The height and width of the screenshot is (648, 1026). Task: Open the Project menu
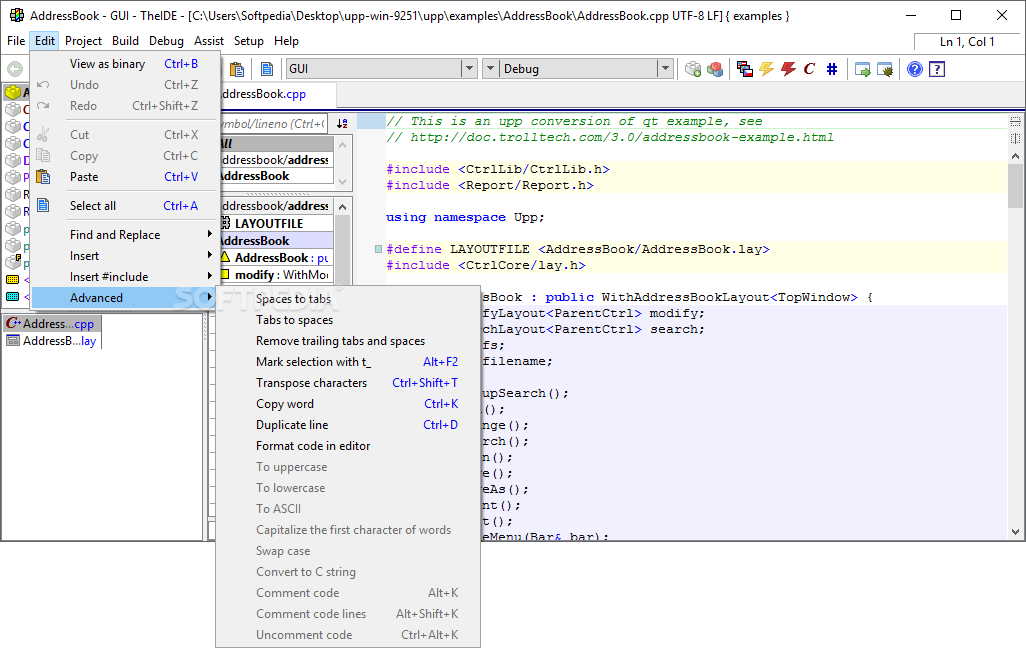pos(83,41)
